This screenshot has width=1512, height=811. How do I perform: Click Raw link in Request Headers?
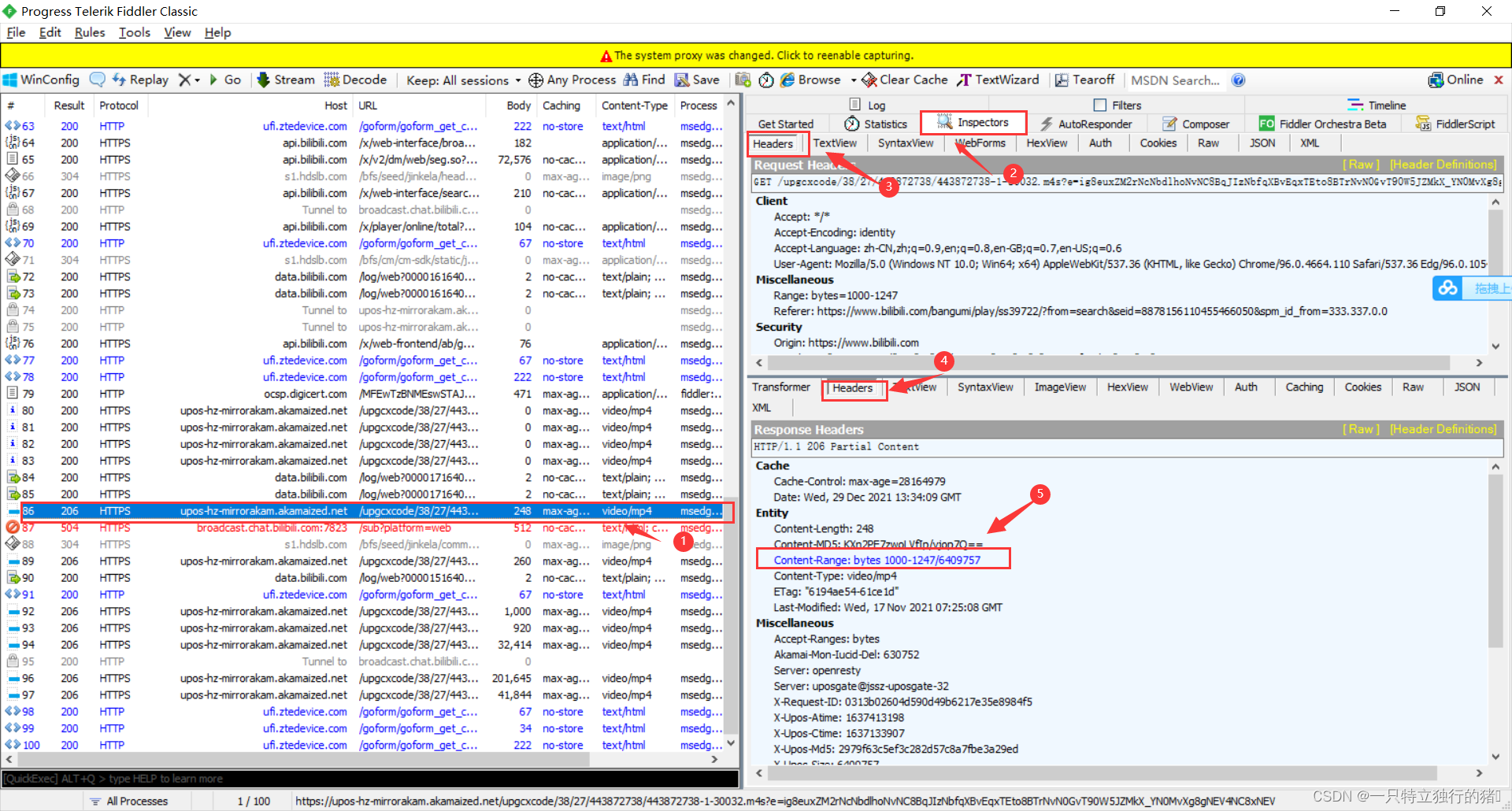click(x=1361, y=164)
